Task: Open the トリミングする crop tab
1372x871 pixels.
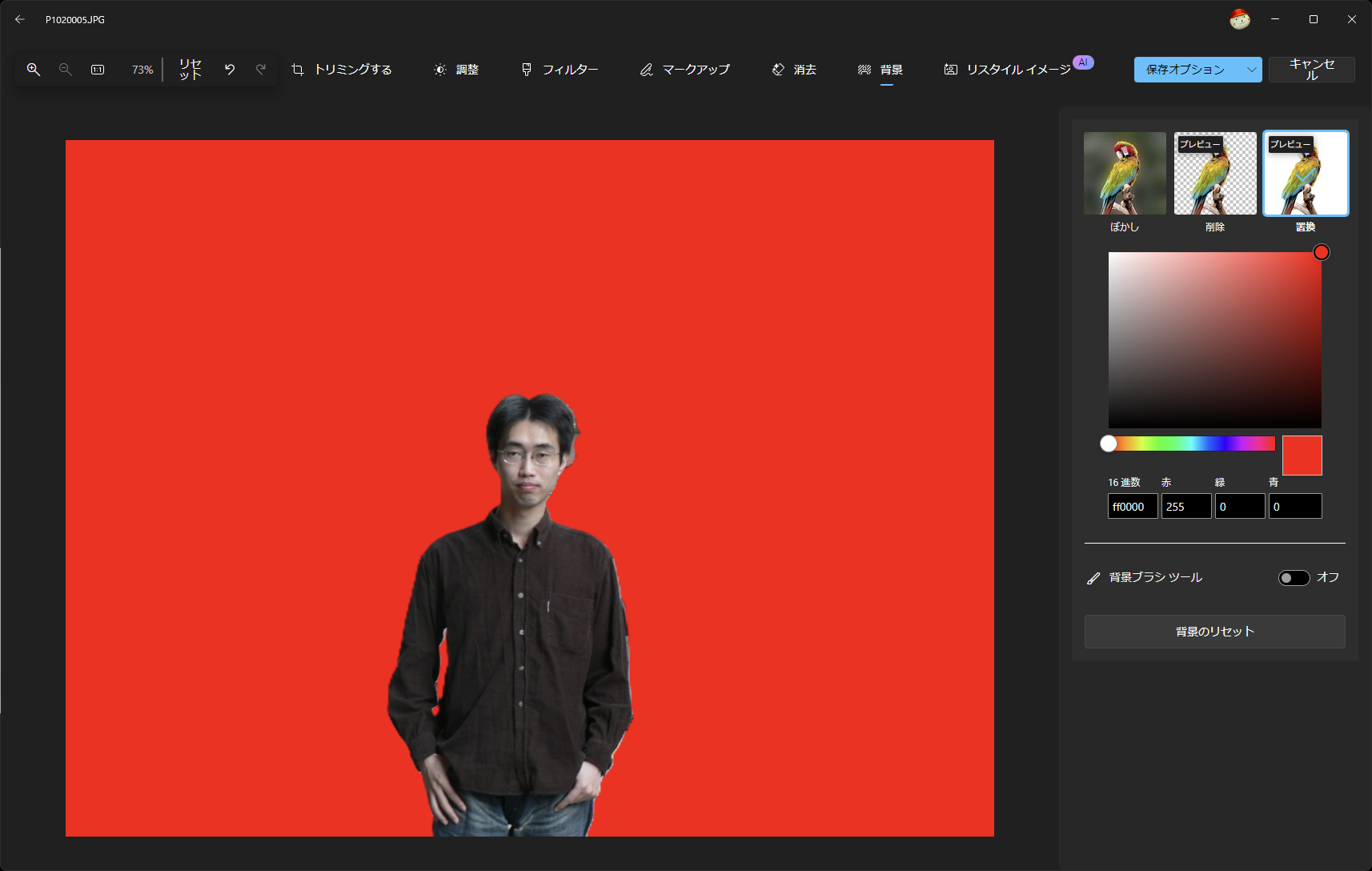Action: [342, 70]
